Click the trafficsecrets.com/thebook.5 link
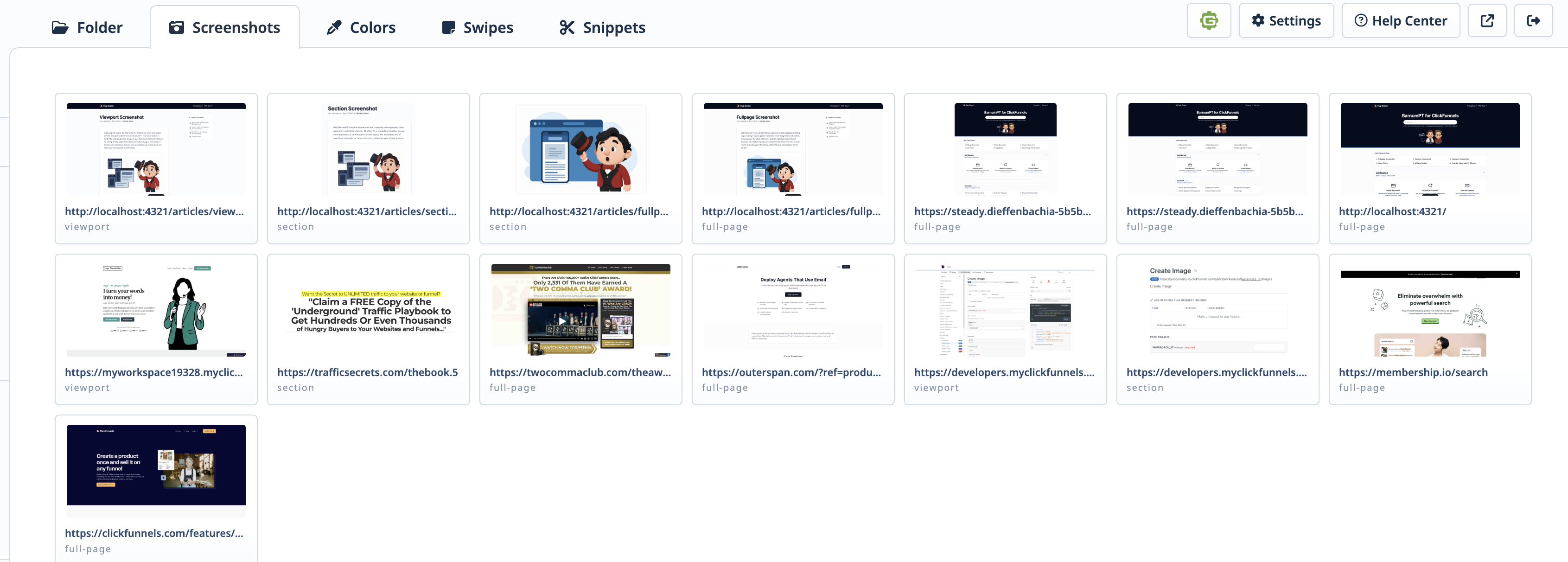This screenshot has height=562, width=1568. coord(367,372)
